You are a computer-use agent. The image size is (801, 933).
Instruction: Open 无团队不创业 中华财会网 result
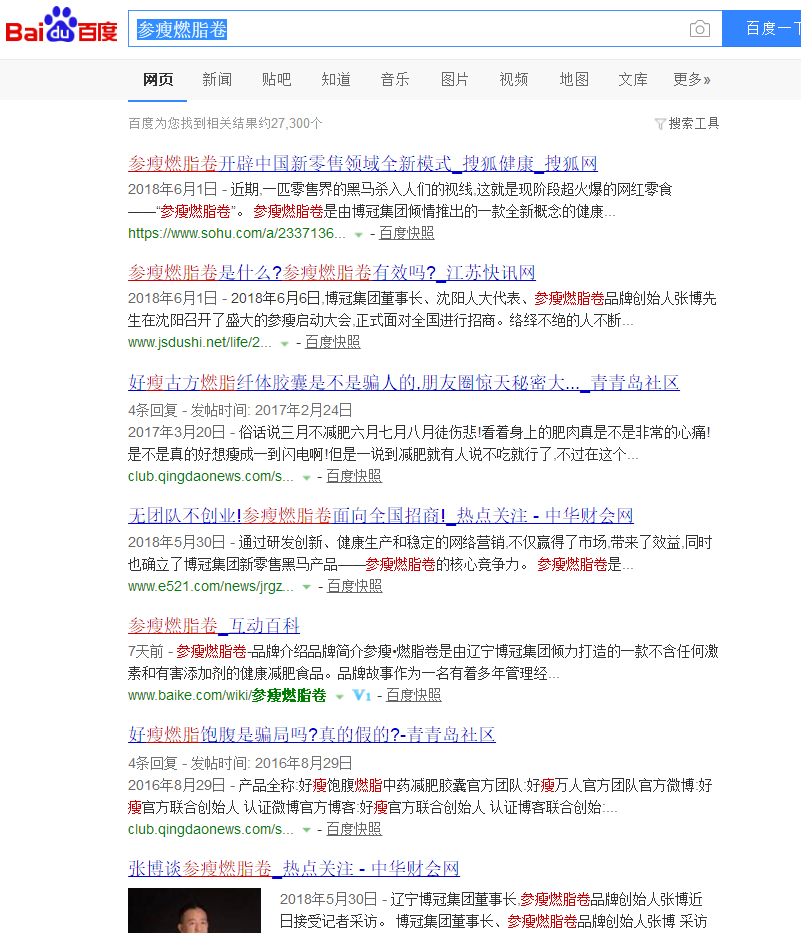380,515
